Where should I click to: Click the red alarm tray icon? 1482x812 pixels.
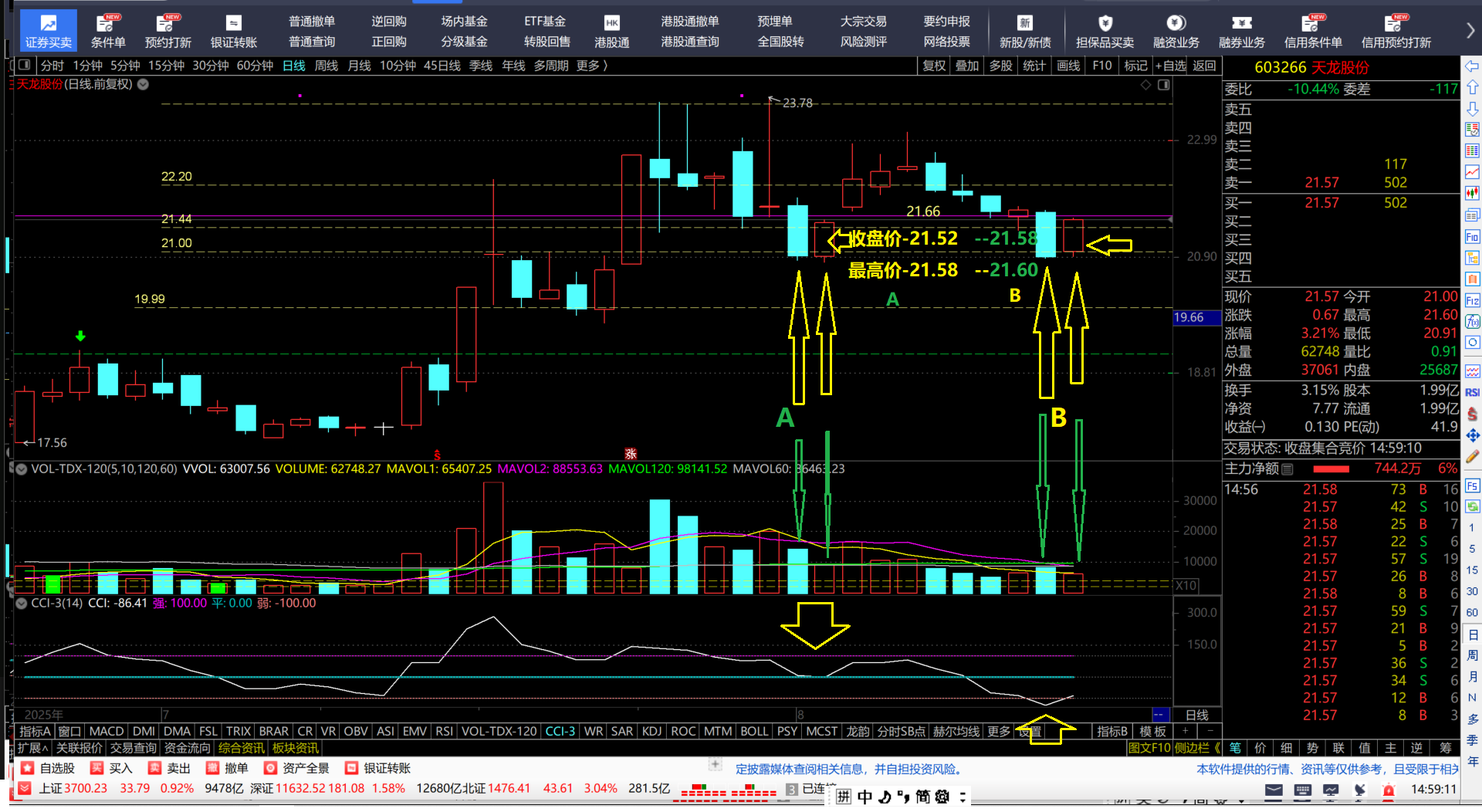(1388, 790)
